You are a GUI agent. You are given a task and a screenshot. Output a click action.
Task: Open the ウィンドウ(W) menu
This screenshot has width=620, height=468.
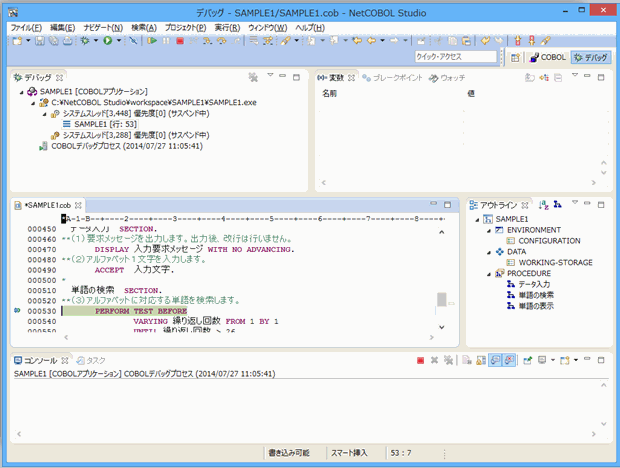click(268, 28)
